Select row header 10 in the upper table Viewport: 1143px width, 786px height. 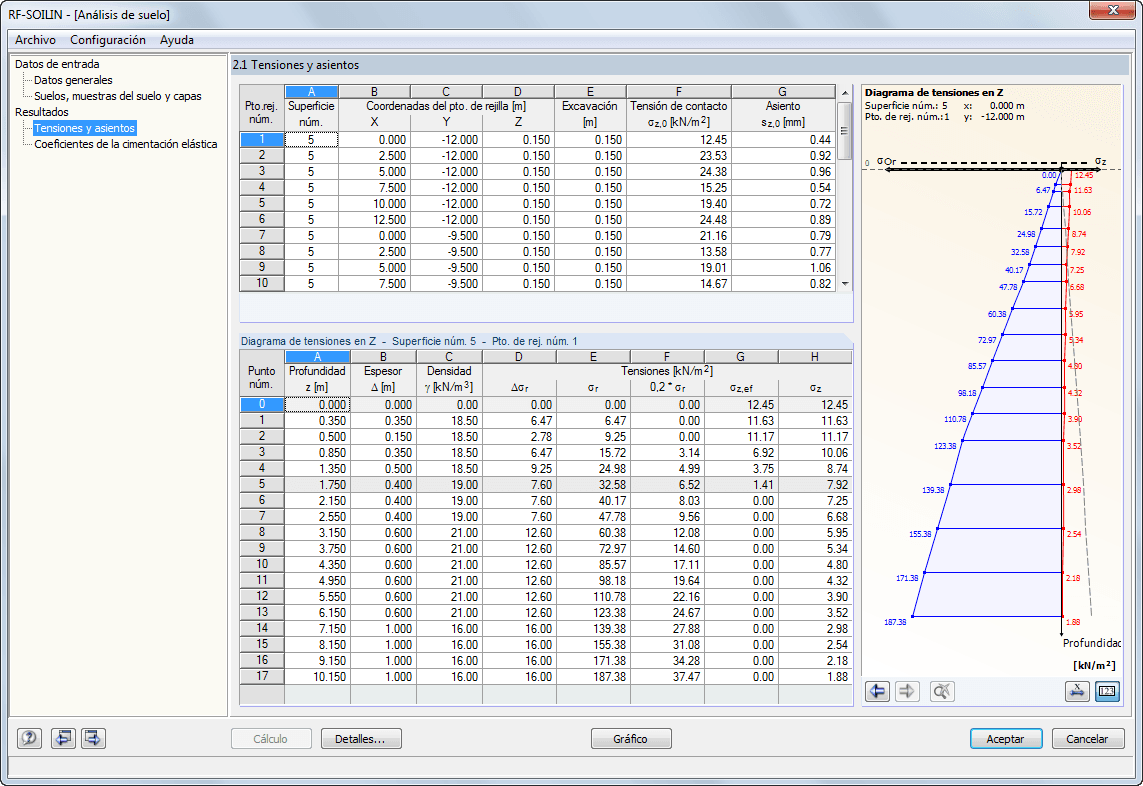click(x=262, y=284)
